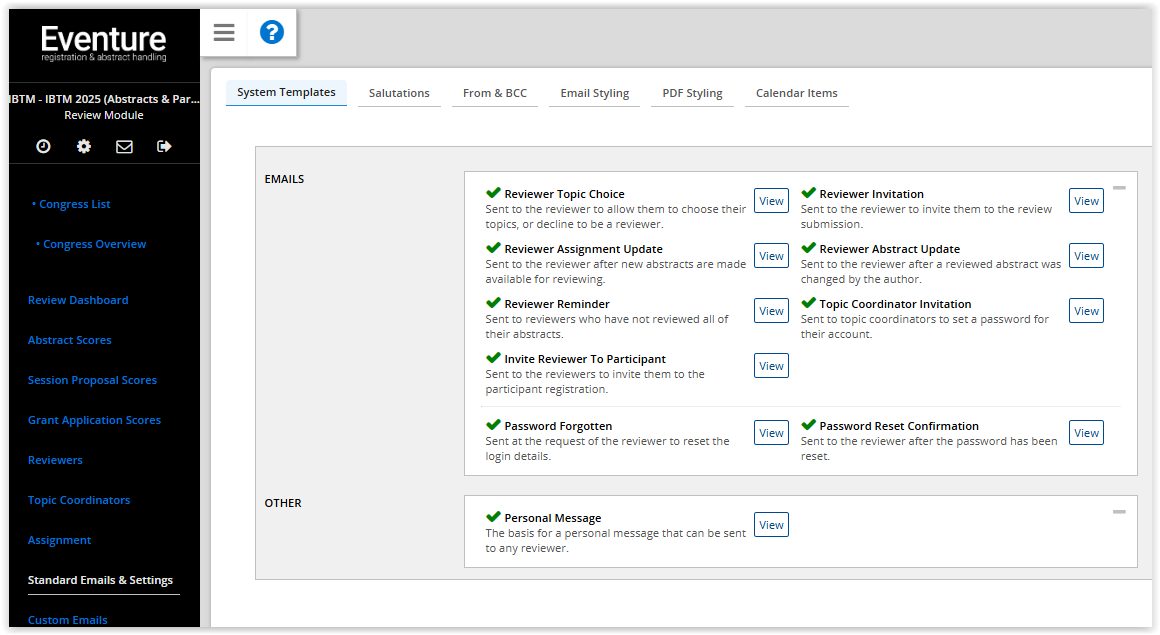This screenshot has height=635, width=1160.
Task: Click green checkmark beside Reviewer Reminder
Action: [493, 303]
